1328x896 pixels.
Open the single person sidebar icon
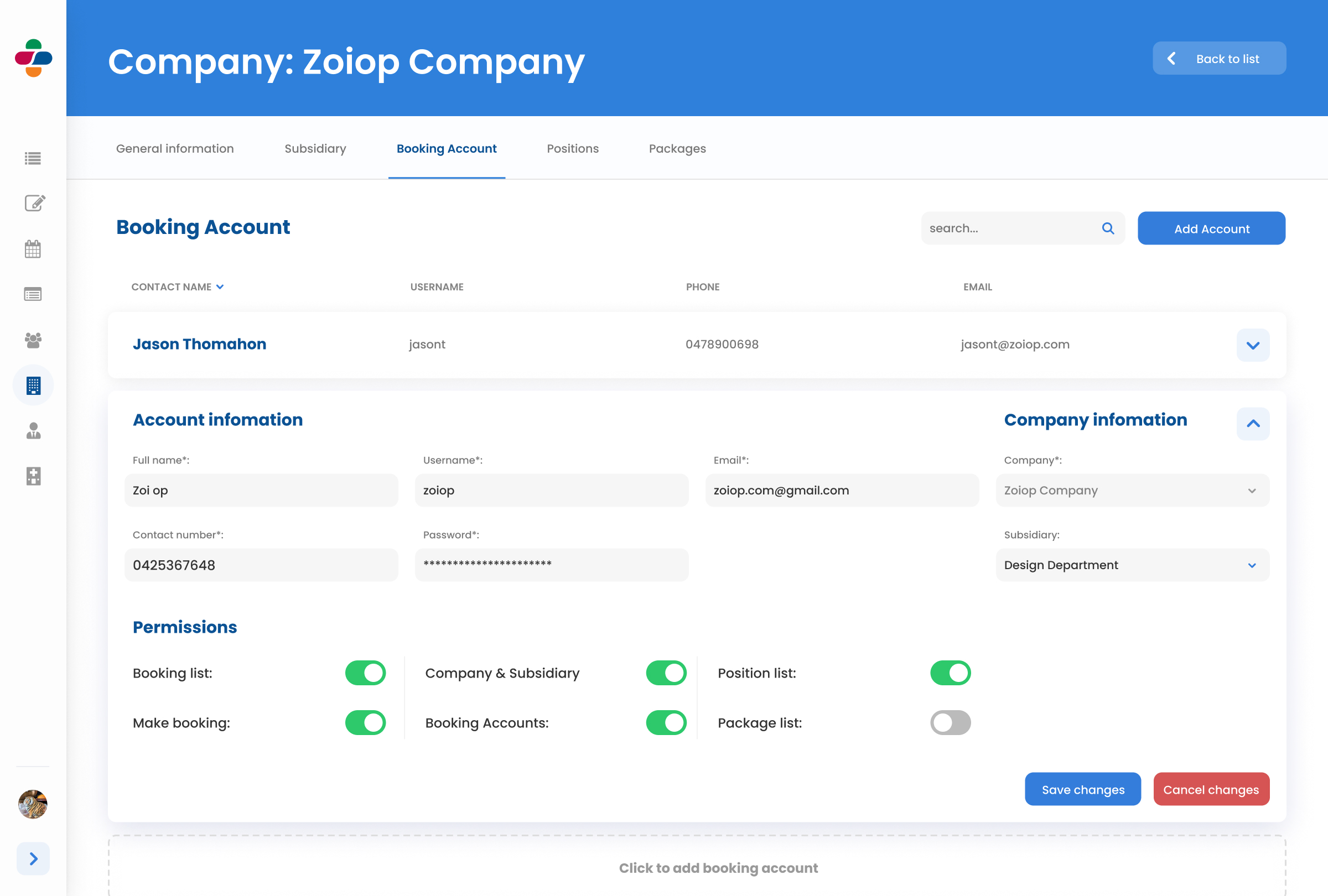(33, 431)
